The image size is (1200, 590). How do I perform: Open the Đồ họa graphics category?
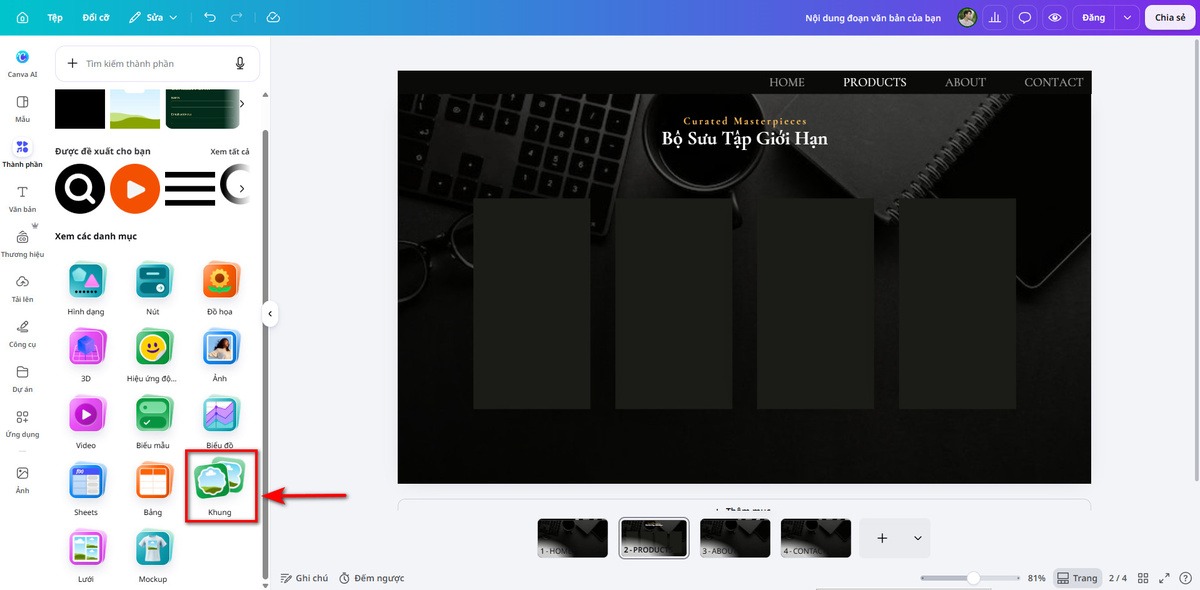tap(220, 288)
